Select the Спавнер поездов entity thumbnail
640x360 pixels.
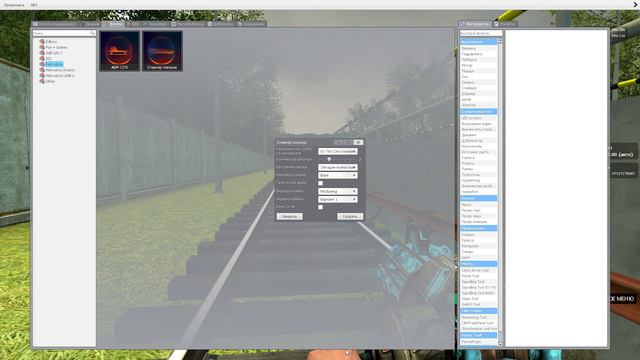click(x=162, y=51)
